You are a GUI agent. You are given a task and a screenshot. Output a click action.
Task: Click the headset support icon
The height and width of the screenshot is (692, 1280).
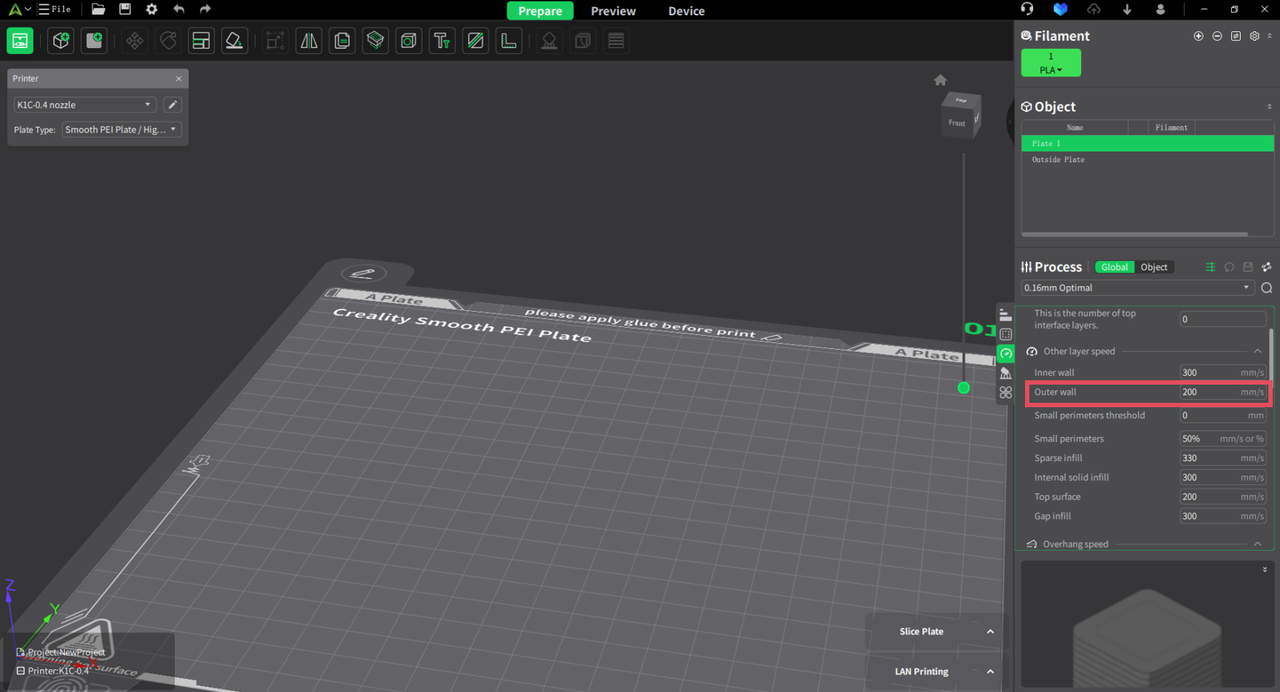1027,9
